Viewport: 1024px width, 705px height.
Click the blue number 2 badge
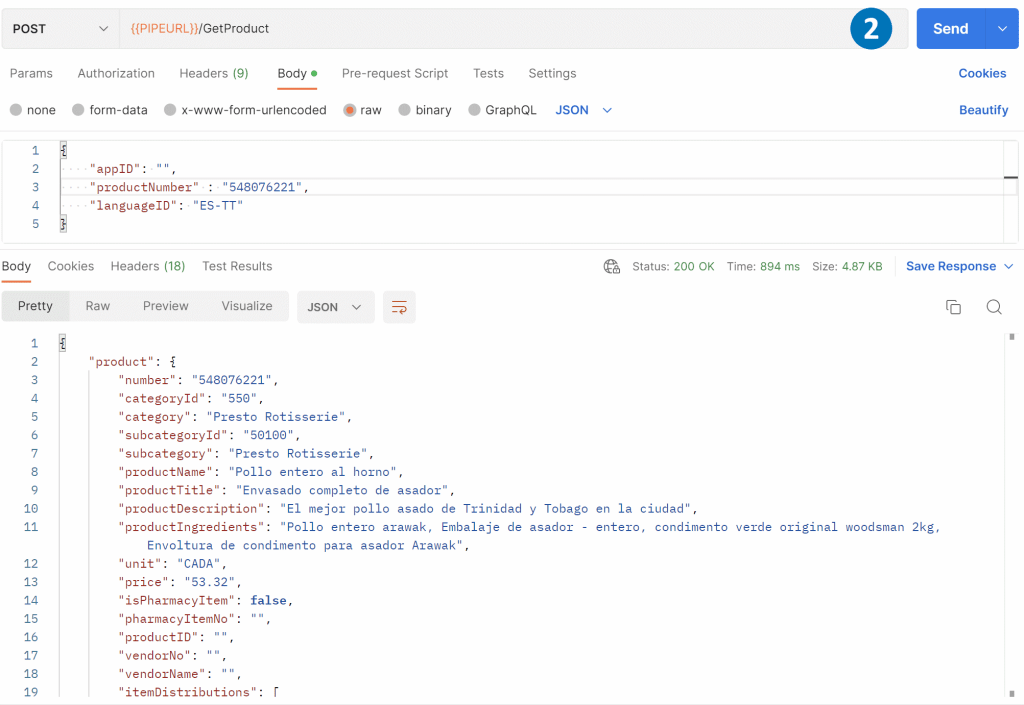[x=870, y=29]
